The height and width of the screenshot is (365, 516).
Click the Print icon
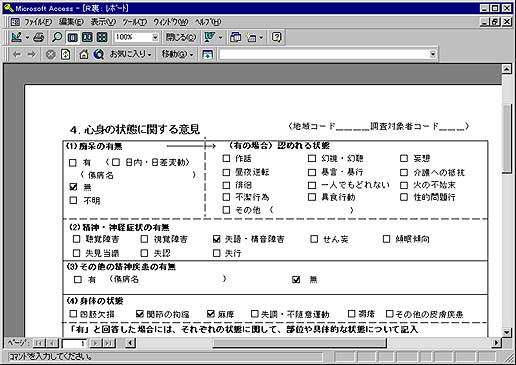[38, 37]
